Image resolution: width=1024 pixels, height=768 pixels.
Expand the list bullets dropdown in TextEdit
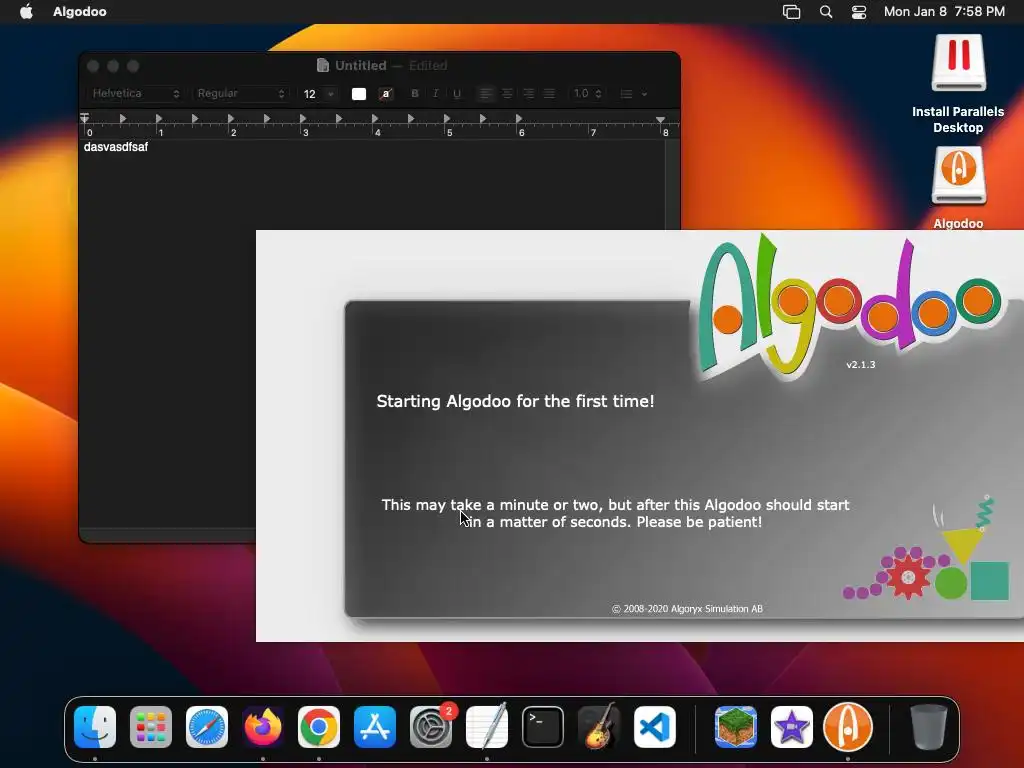pos(633,94)
